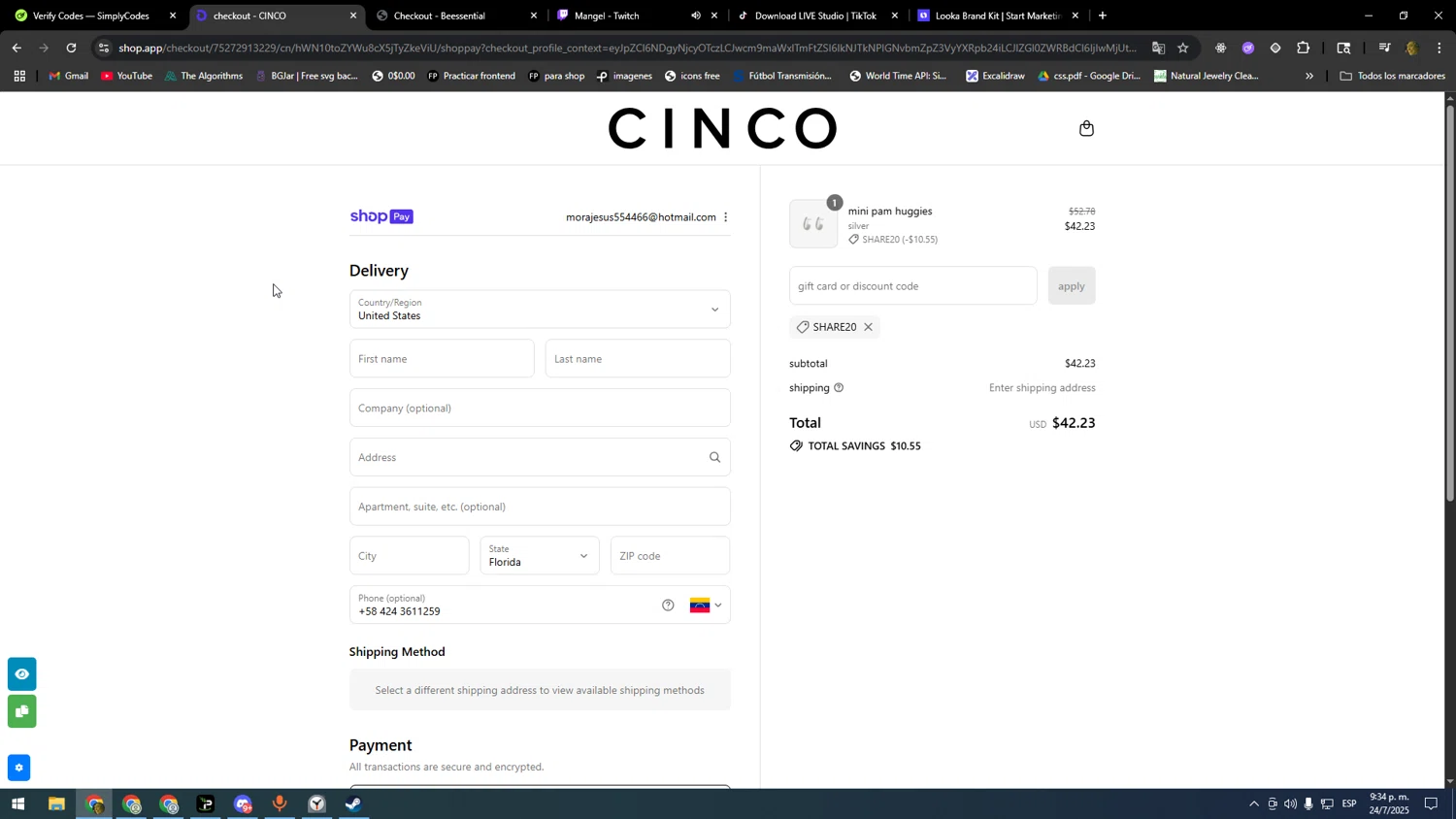The image size is (1456, 819).
Task: Open Excalidraw bookmark
Action: [x=995, y=76]
